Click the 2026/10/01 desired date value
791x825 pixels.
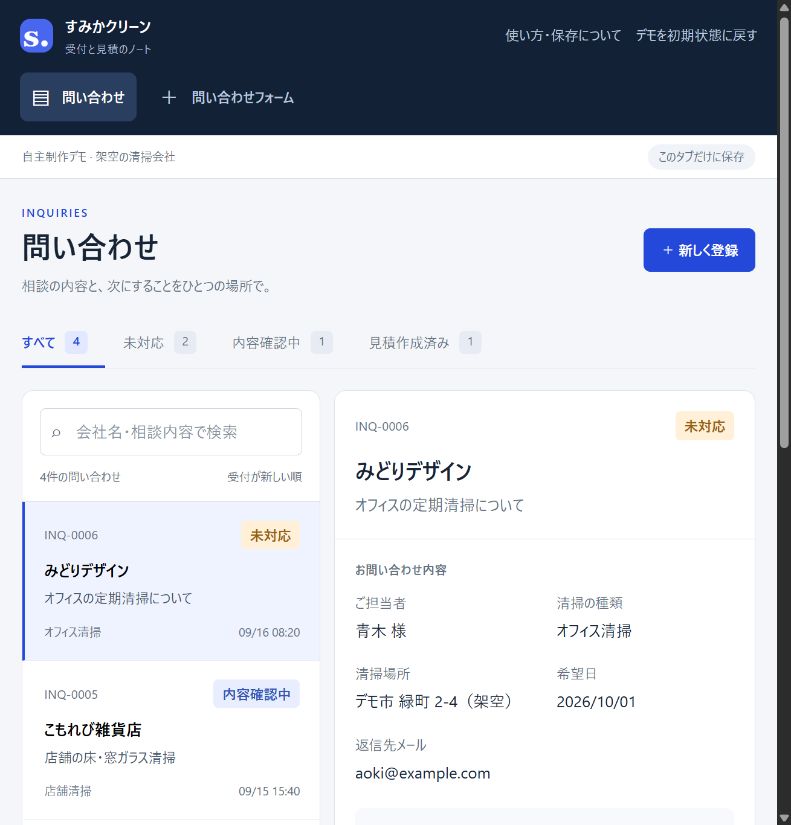pos(596,701)
